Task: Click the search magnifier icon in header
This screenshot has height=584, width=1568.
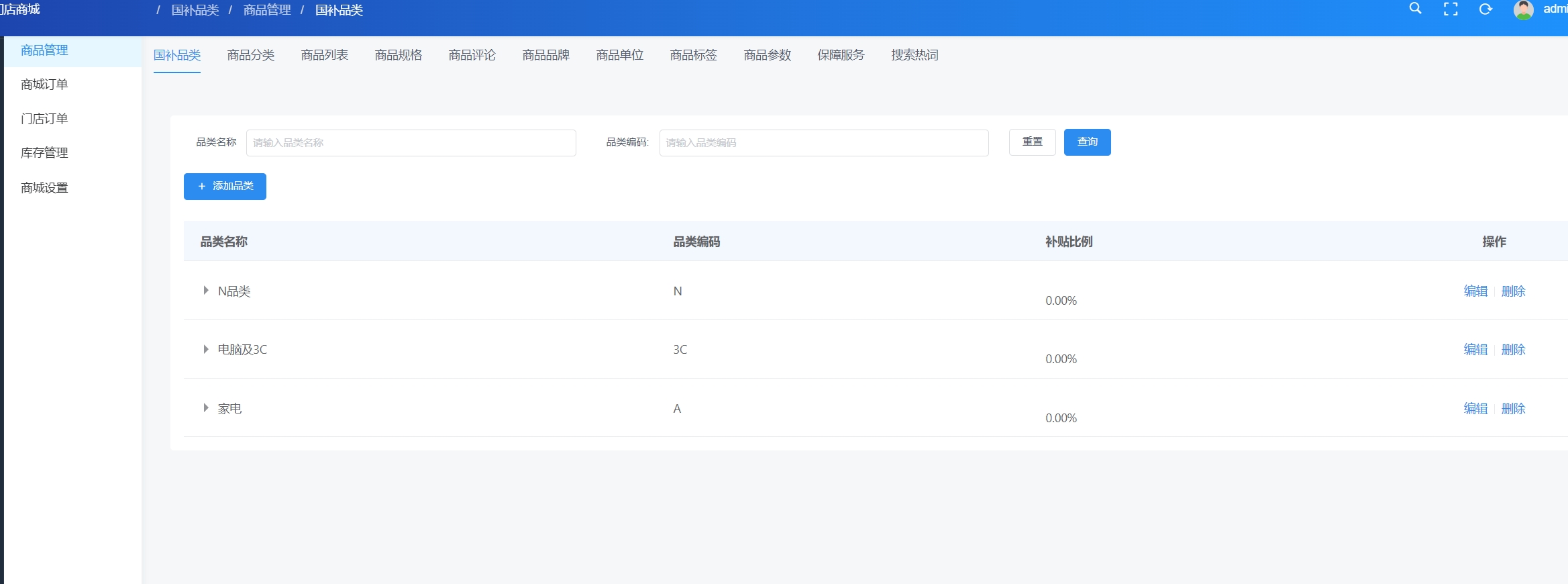Action: 1415,9
